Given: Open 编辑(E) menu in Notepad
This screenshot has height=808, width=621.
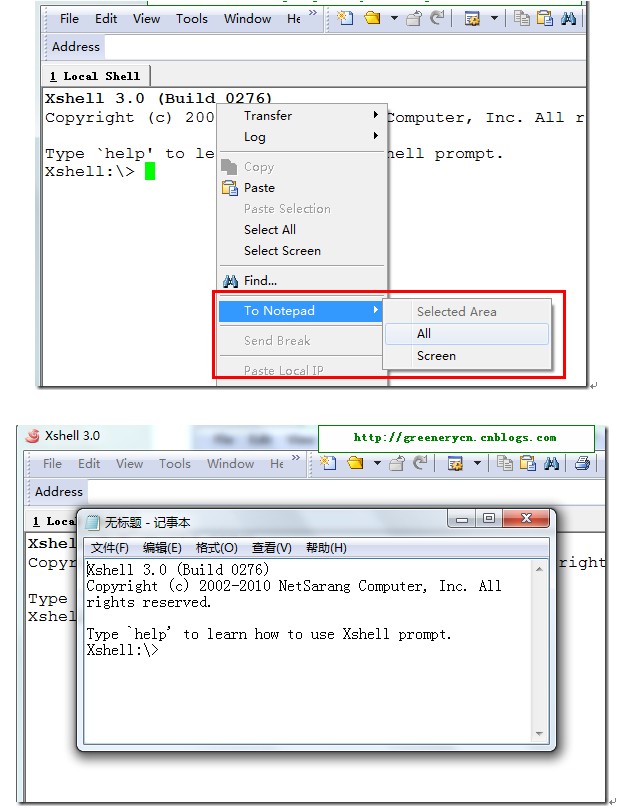Looking at the screenshot, I should [x=162, y=548].
